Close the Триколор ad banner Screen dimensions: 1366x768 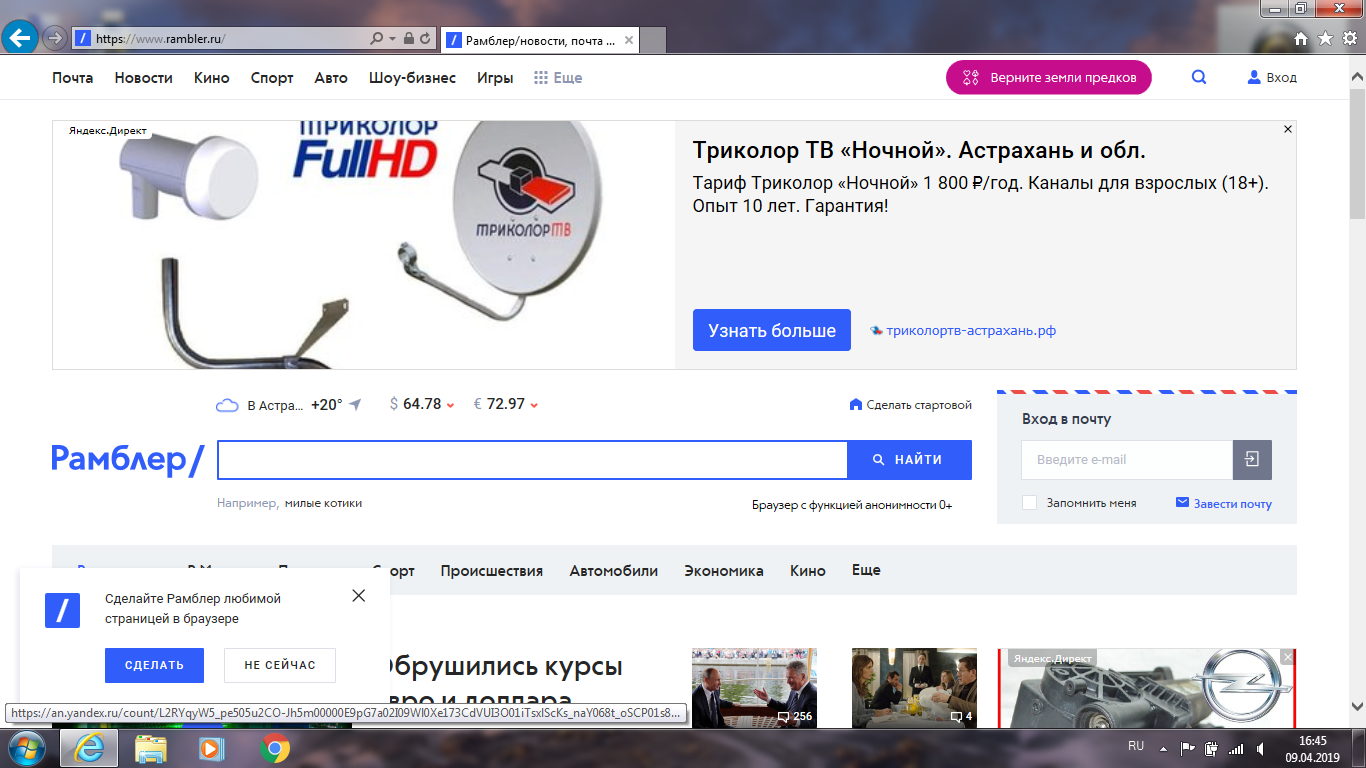pyautogui.click(x=1288, y=129)
